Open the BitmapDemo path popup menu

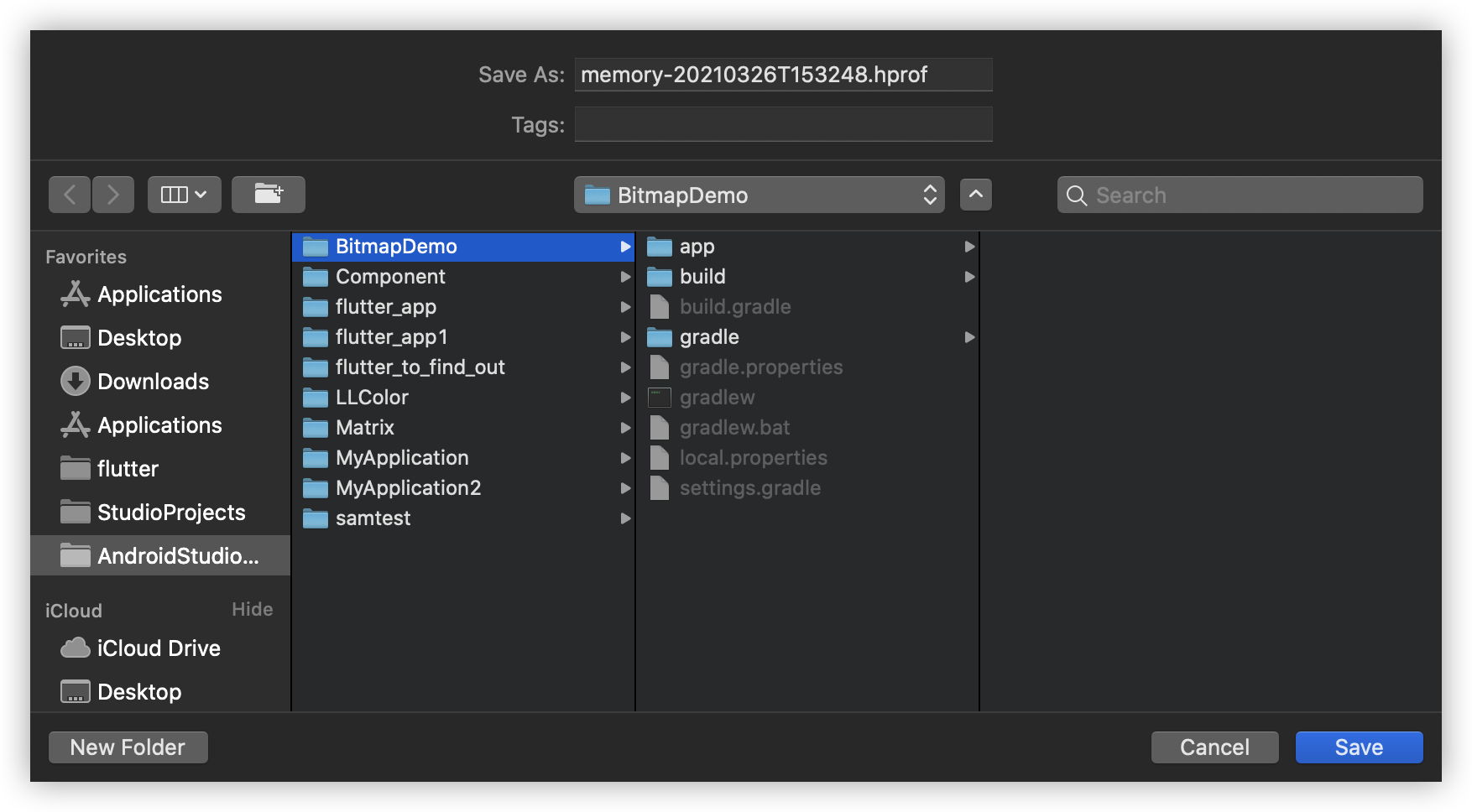[x=759, y=195]
